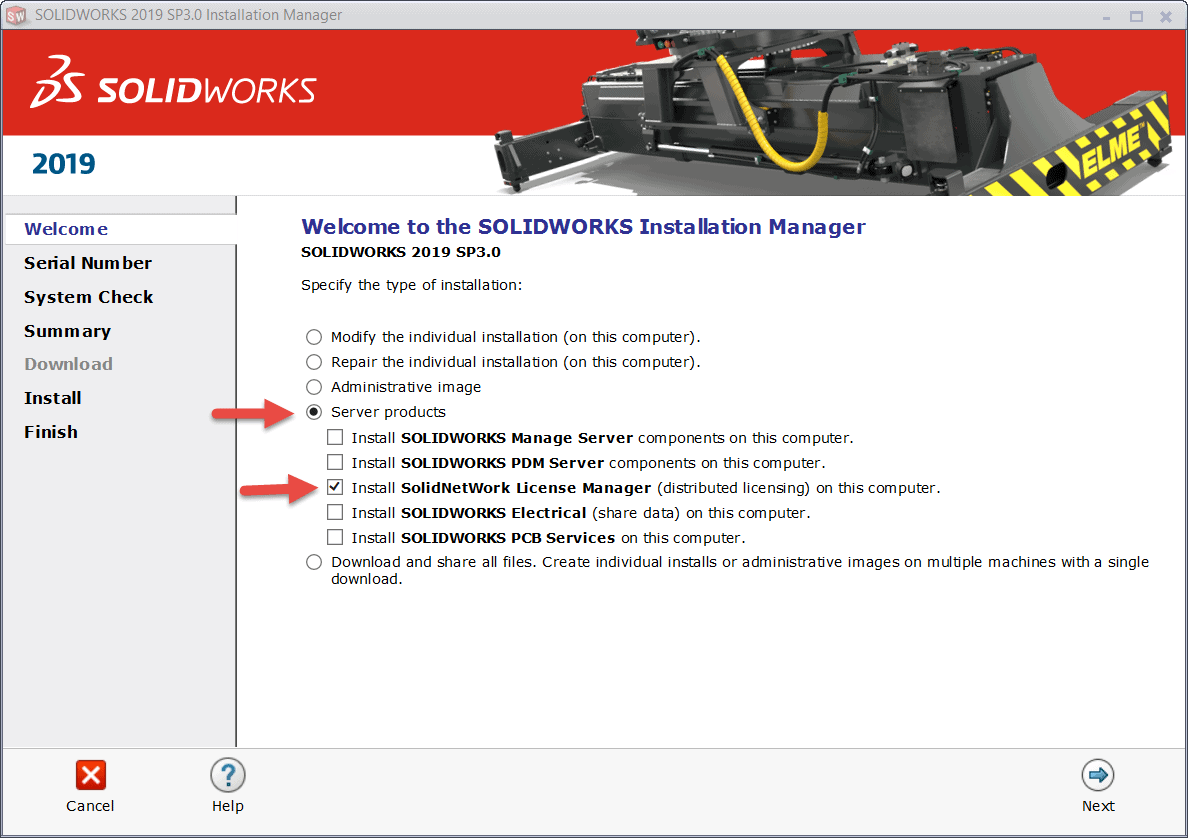
Task: Jump to the Install step
Action: [x=52, y=398]
